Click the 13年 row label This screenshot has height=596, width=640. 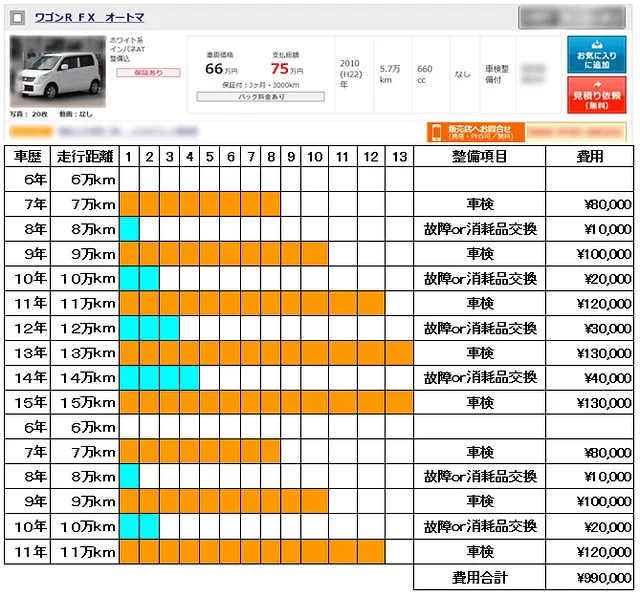(28, 353)
